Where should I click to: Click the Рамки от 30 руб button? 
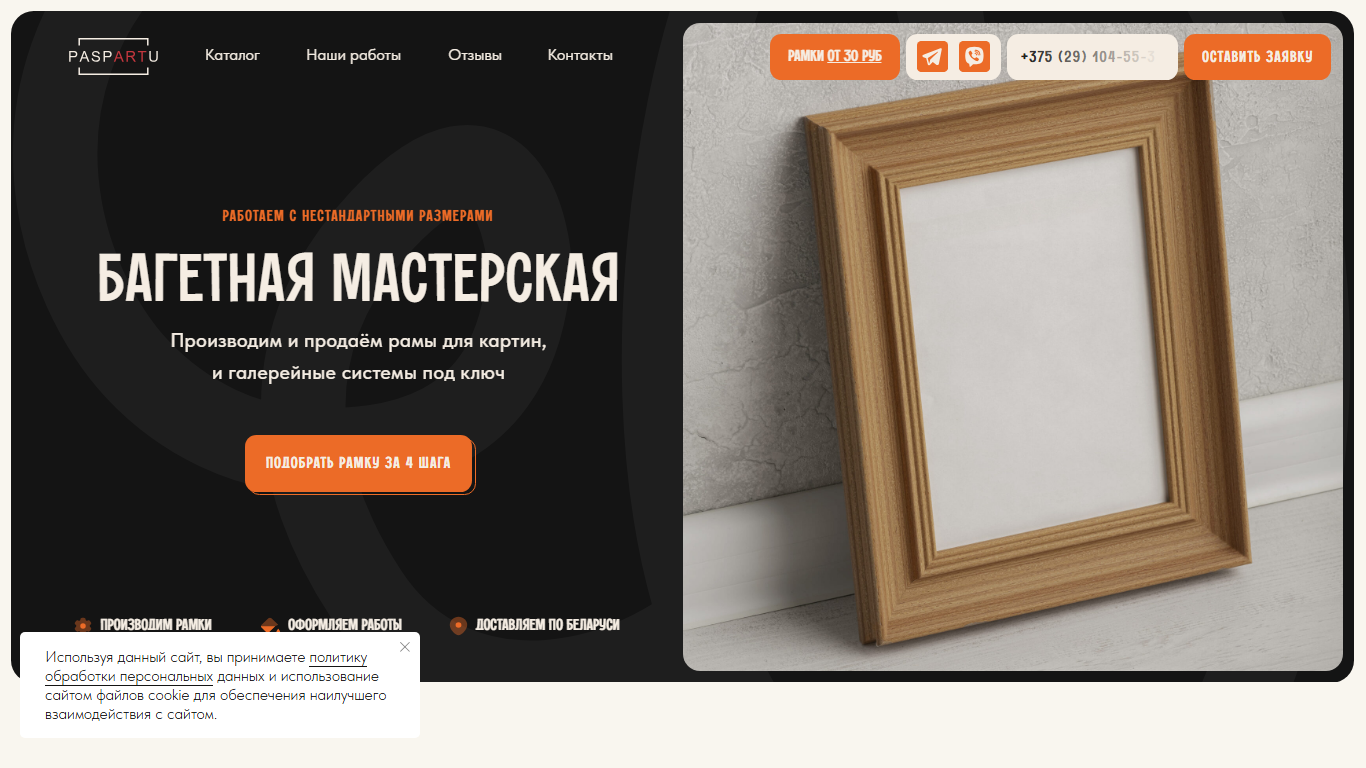click(835, 56)
